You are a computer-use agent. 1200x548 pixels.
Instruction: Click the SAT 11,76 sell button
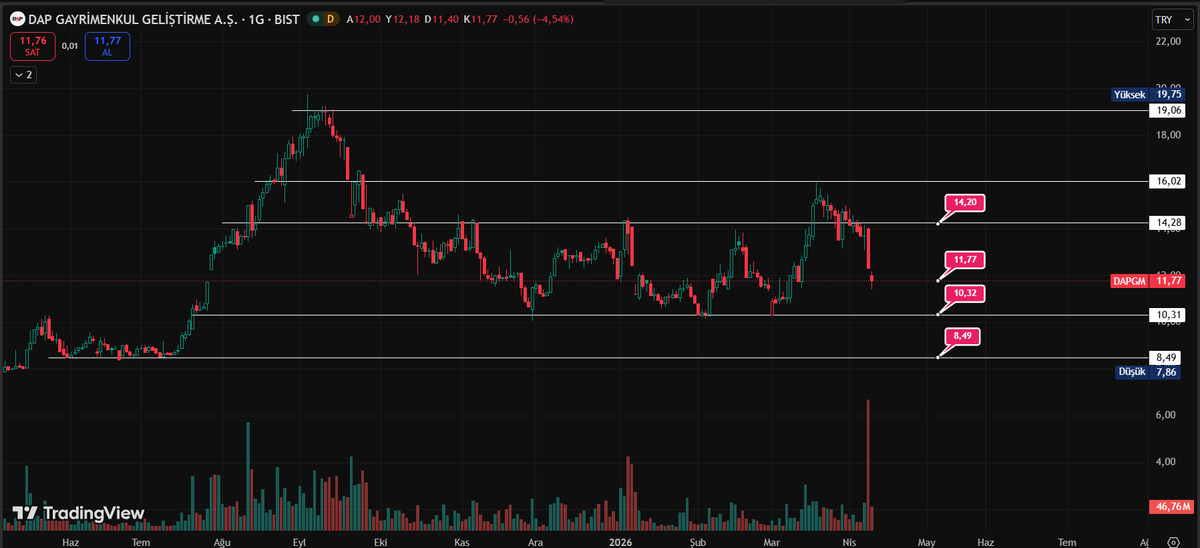(32, 46)
